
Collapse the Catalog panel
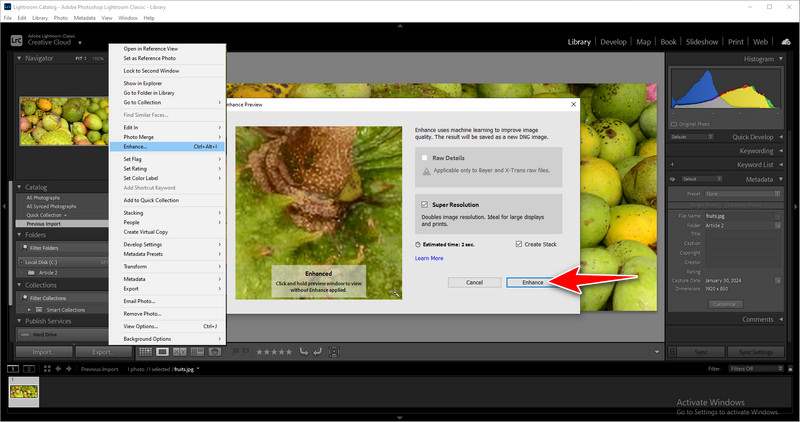click(x=19, y=187)
